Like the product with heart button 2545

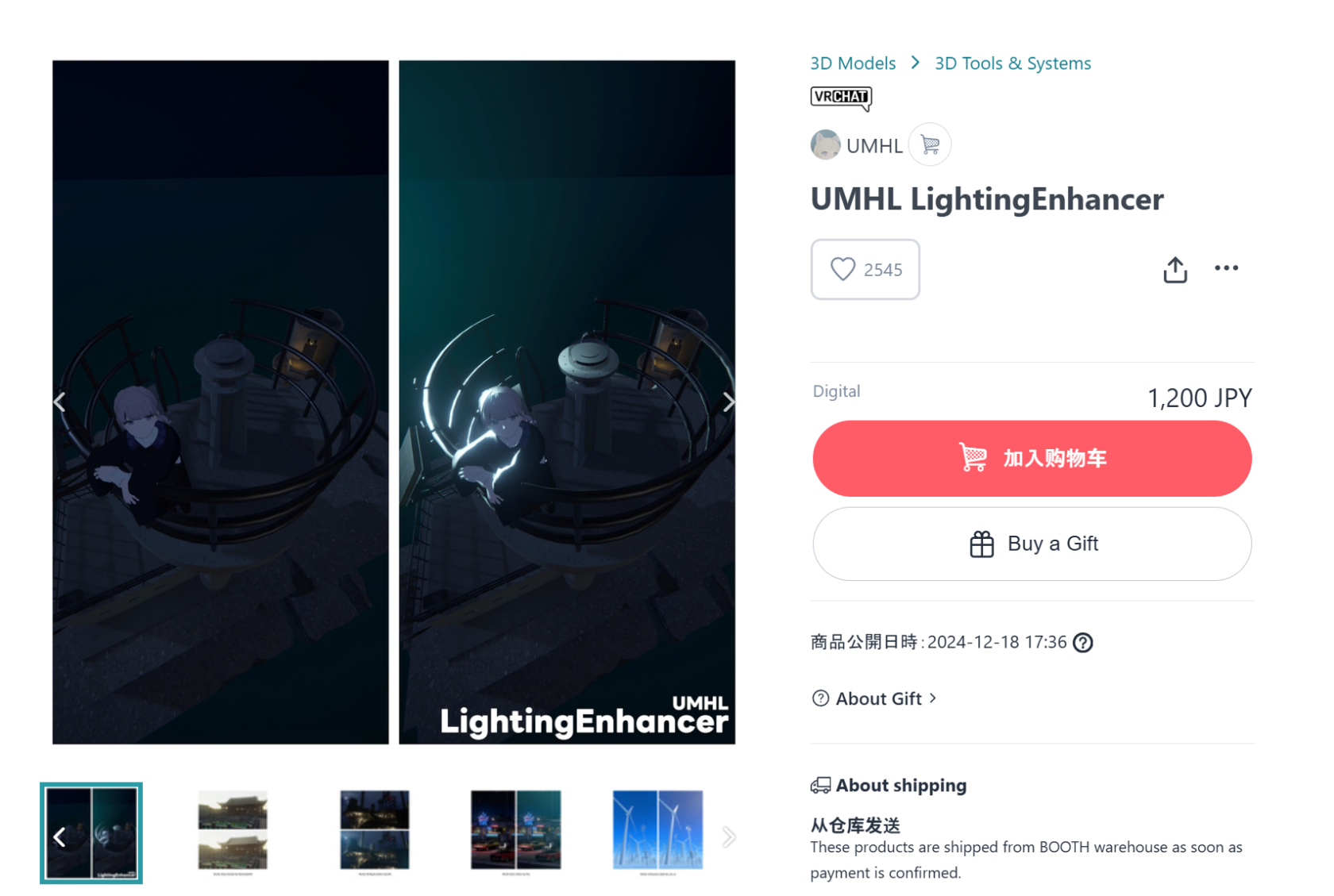865,270
